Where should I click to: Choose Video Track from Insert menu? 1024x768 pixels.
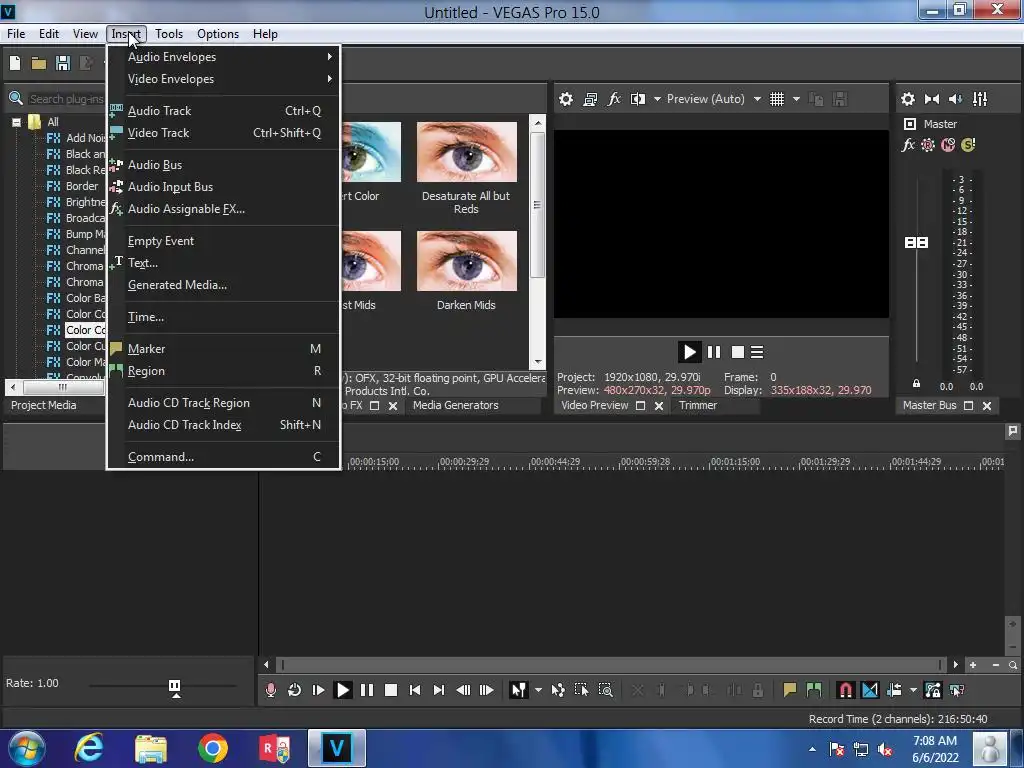click(x=224, y=133)
